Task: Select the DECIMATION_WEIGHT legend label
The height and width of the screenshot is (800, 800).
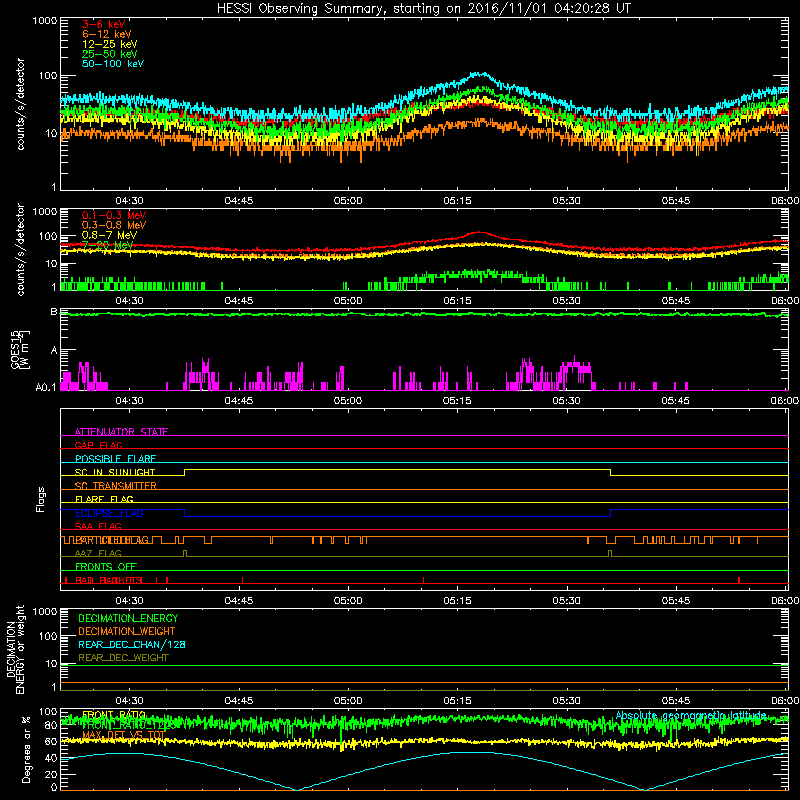Action: click(127, 631)
